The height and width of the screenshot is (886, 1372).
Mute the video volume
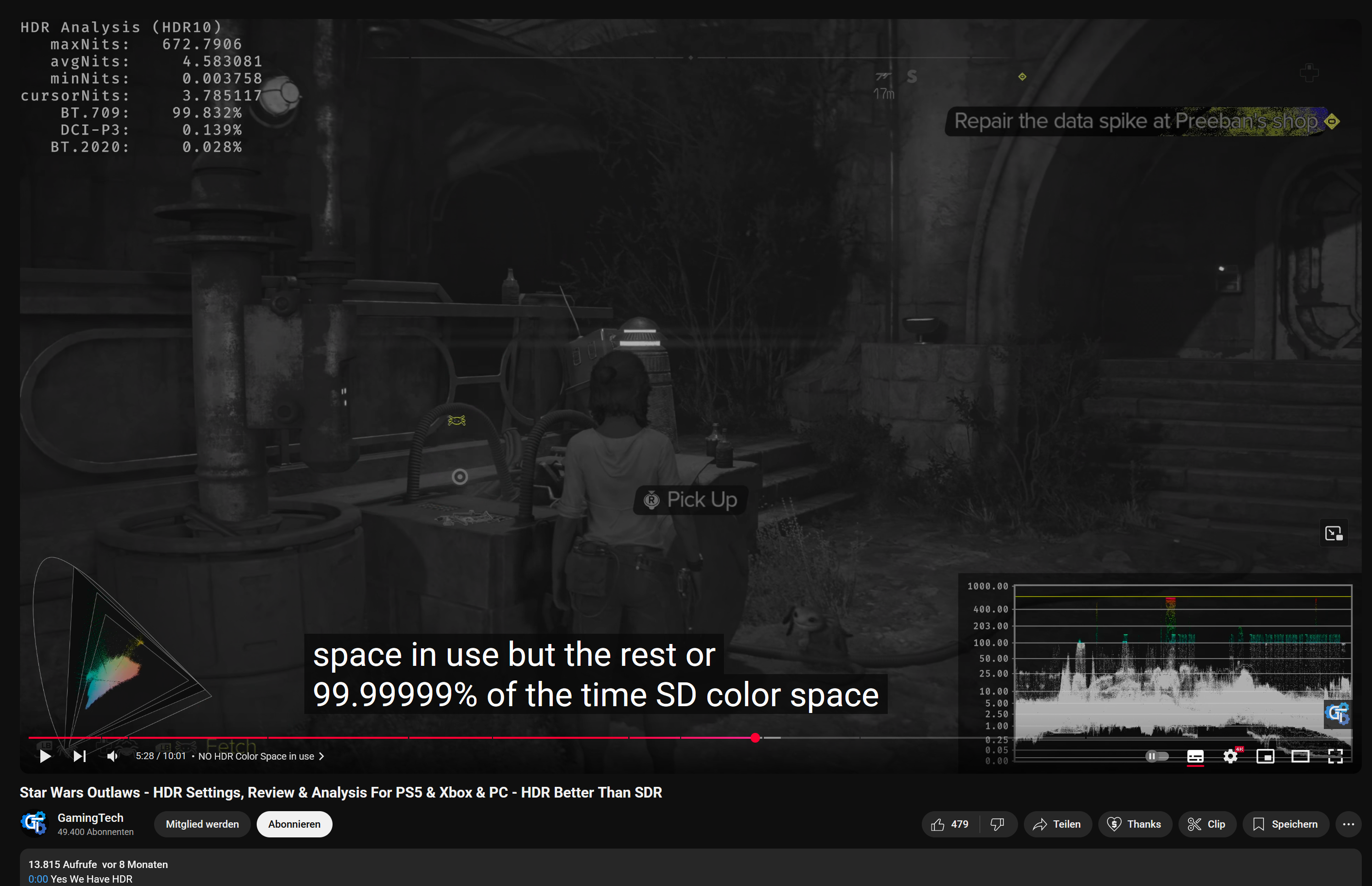(112, 757)
